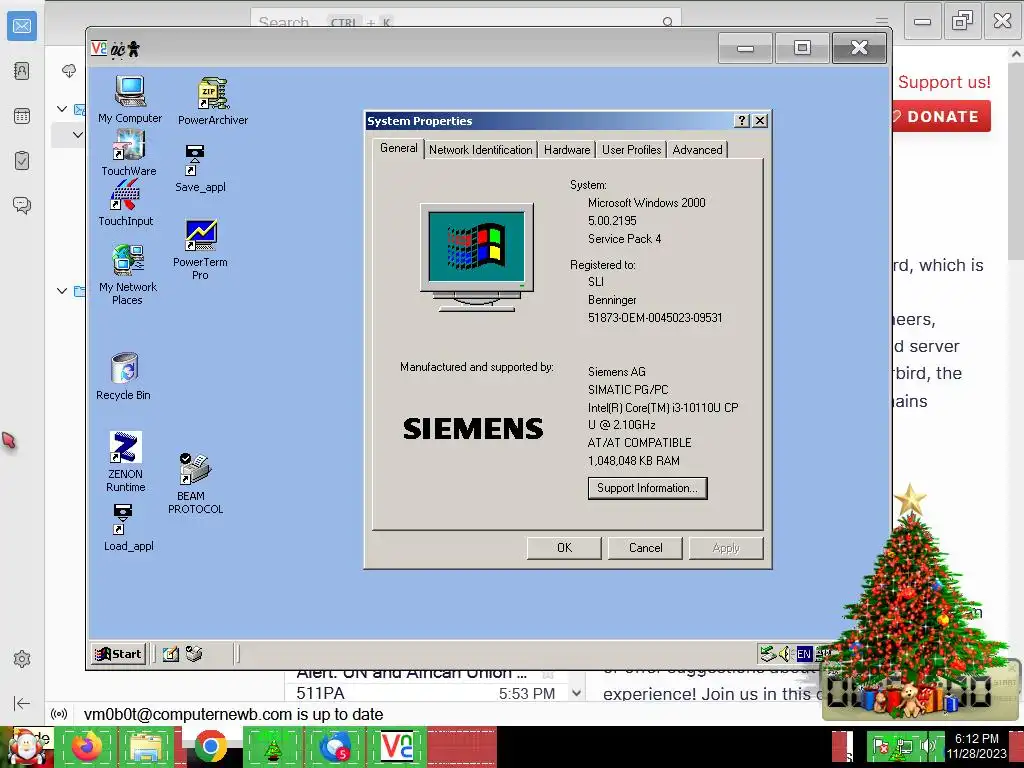
Task: Click the DONATE button
Action: pos(941,116)
